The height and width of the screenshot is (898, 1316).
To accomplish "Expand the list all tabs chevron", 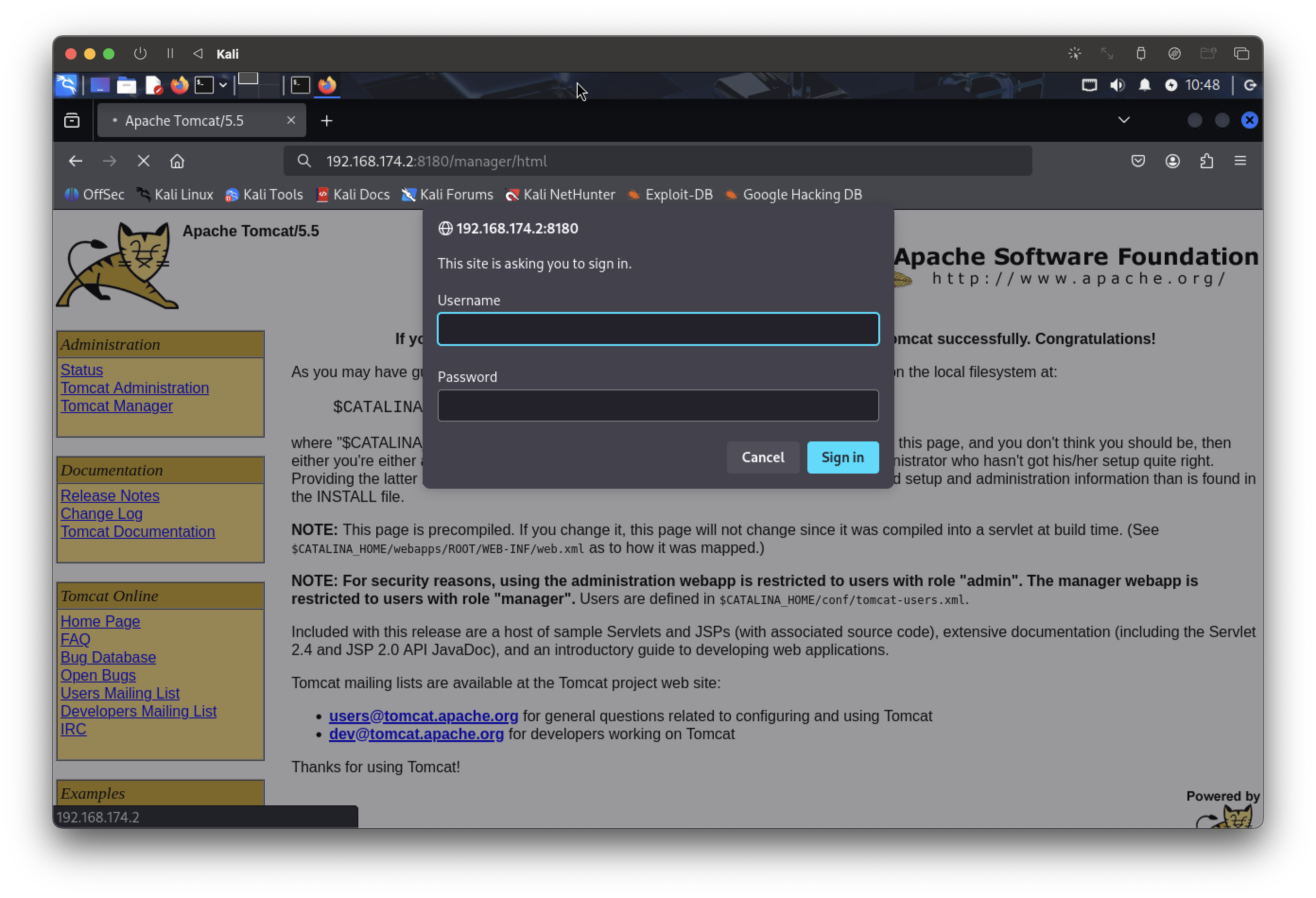I will tap(1124, 120).
